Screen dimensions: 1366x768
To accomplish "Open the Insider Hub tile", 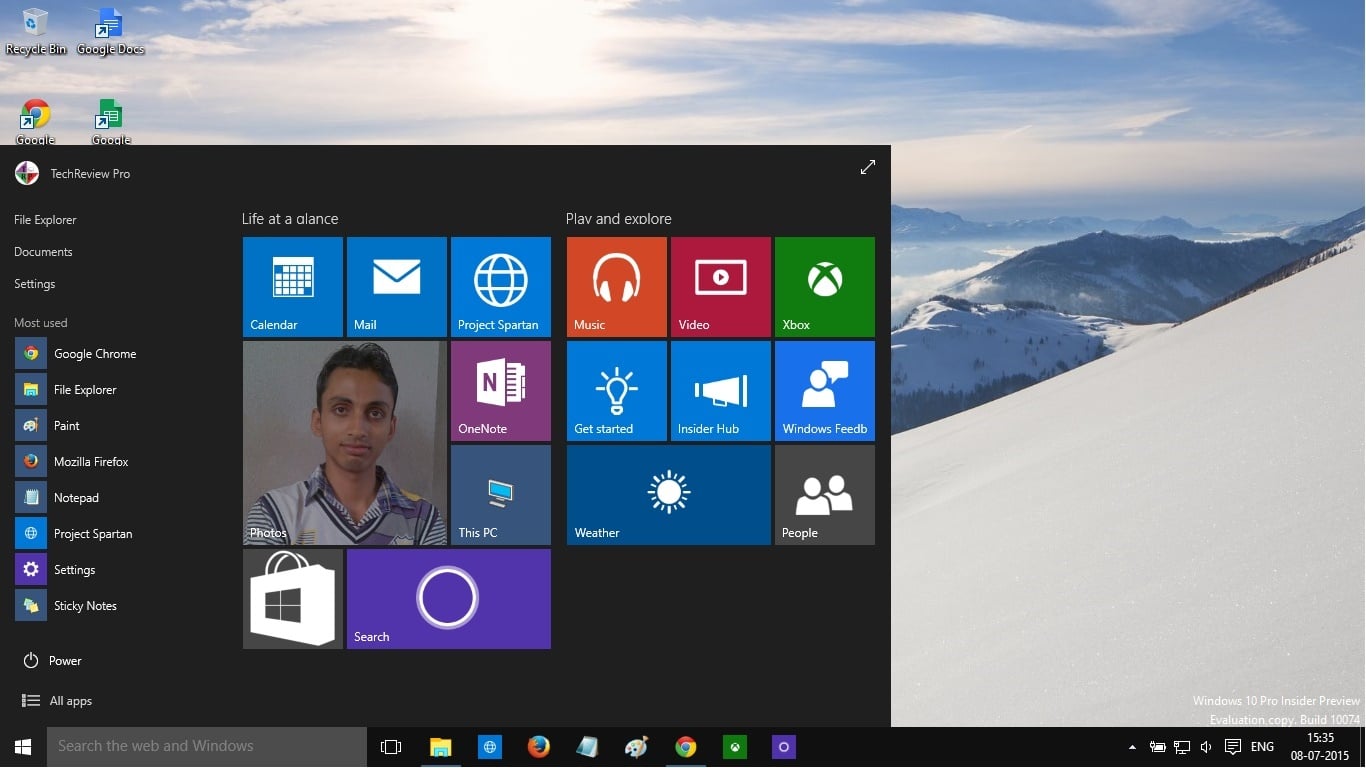I will tap(721, 391).
